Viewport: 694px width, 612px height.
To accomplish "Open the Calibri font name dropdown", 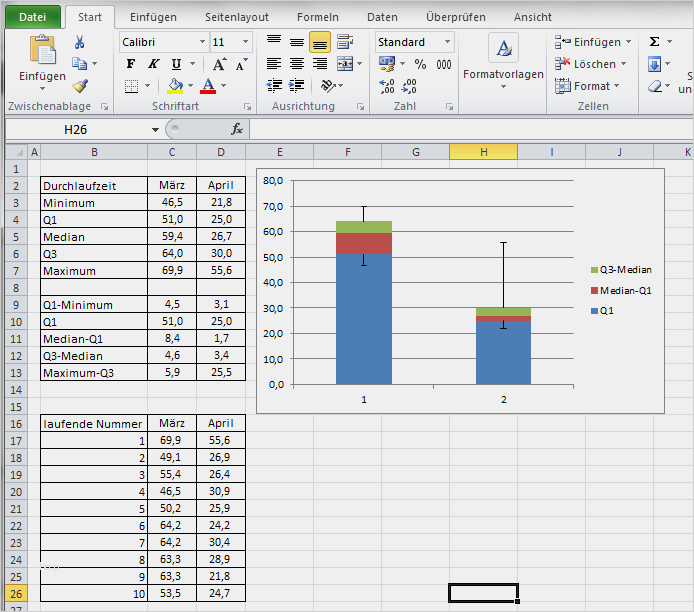I will 202,42.
